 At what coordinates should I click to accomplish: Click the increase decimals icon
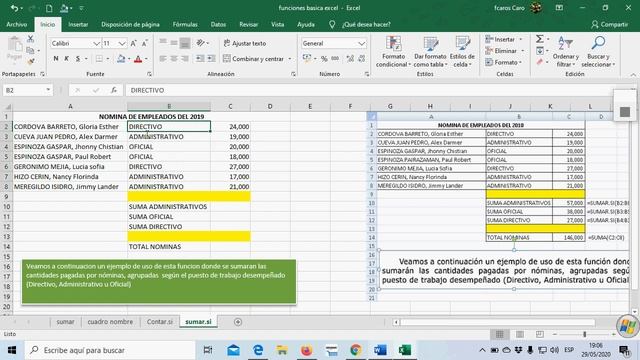pos(350,59)
